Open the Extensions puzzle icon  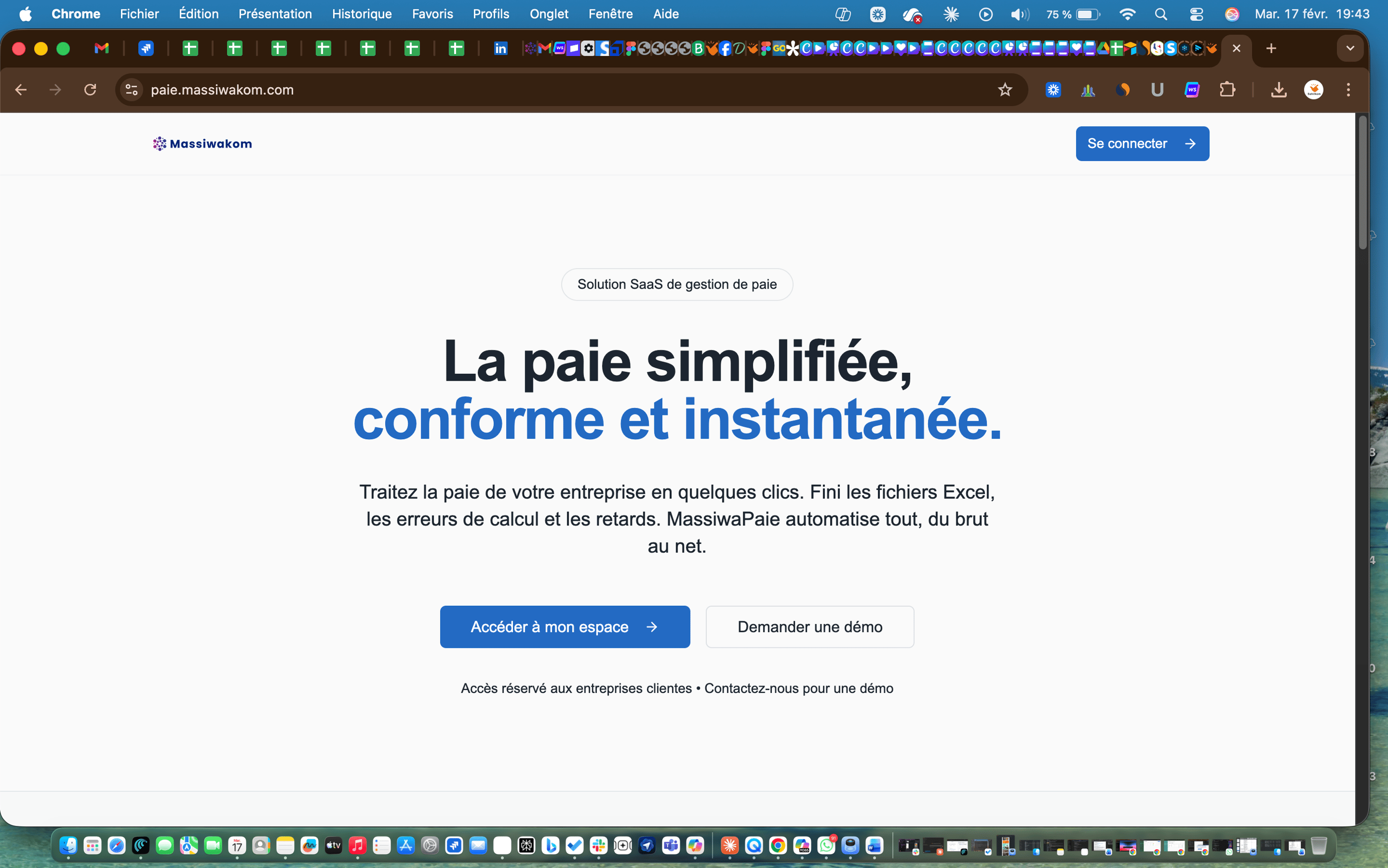1227,90
